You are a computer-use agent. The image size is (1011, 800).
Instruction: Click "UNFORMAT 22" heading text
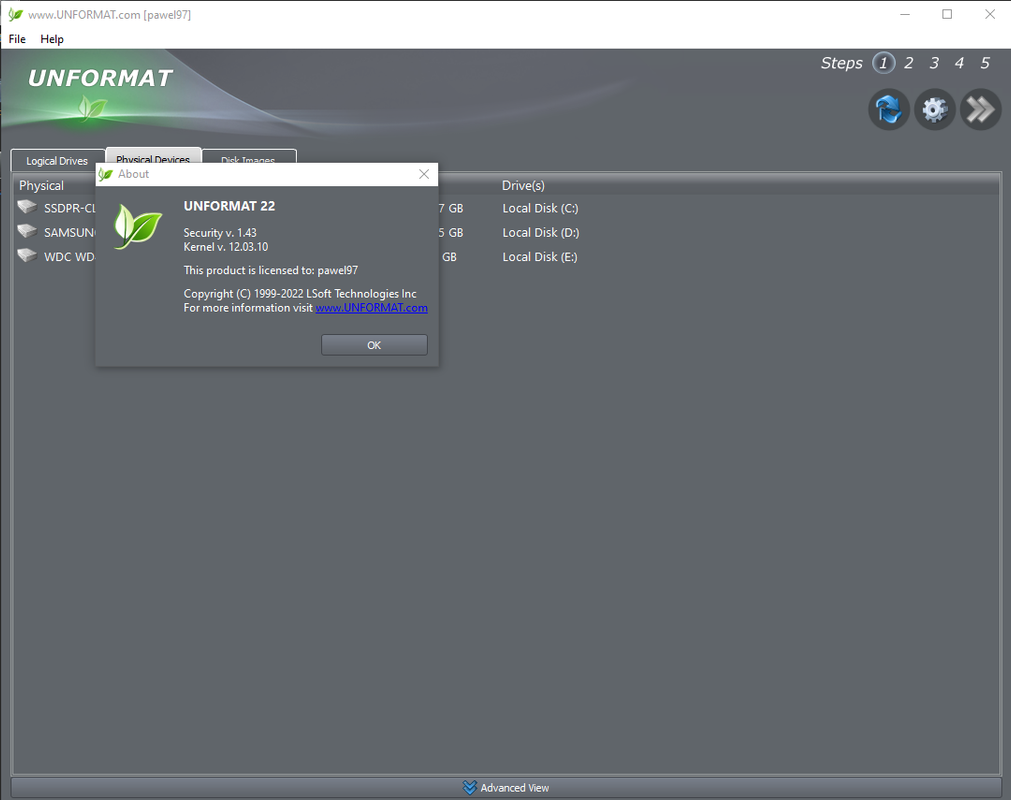coord(229,206)
